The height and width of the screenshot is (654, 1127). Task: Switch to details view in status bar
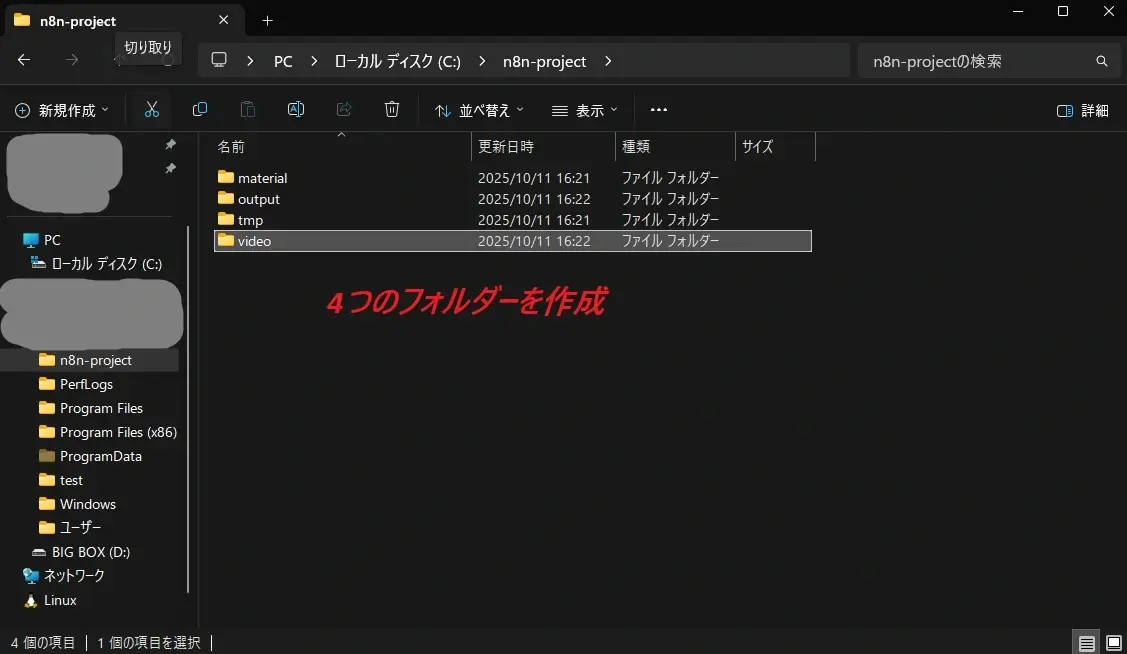pyautogui.click(x=1086, y=642)
